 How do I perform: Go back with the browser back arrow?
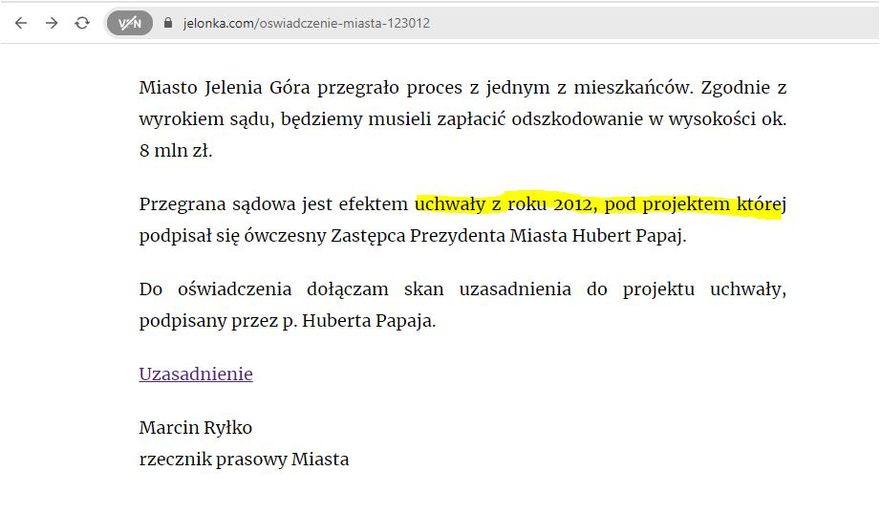pyautogui.click(x=21, y=23)
